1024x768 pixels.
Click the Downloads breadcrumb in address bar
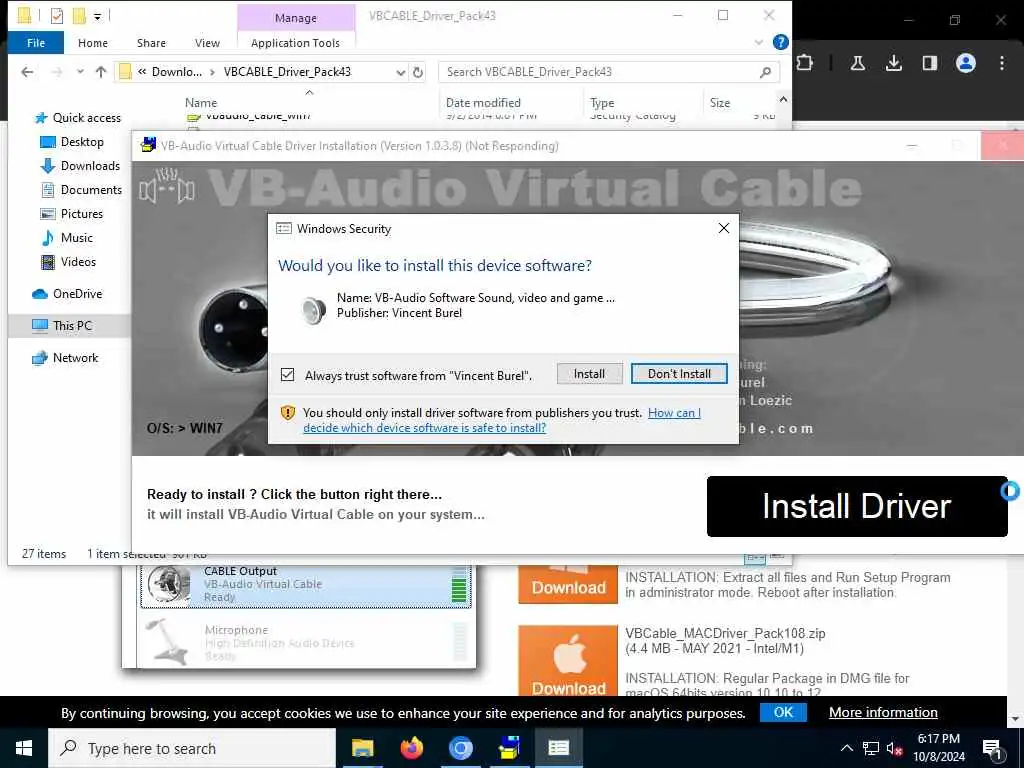click(x=176, y=72)
